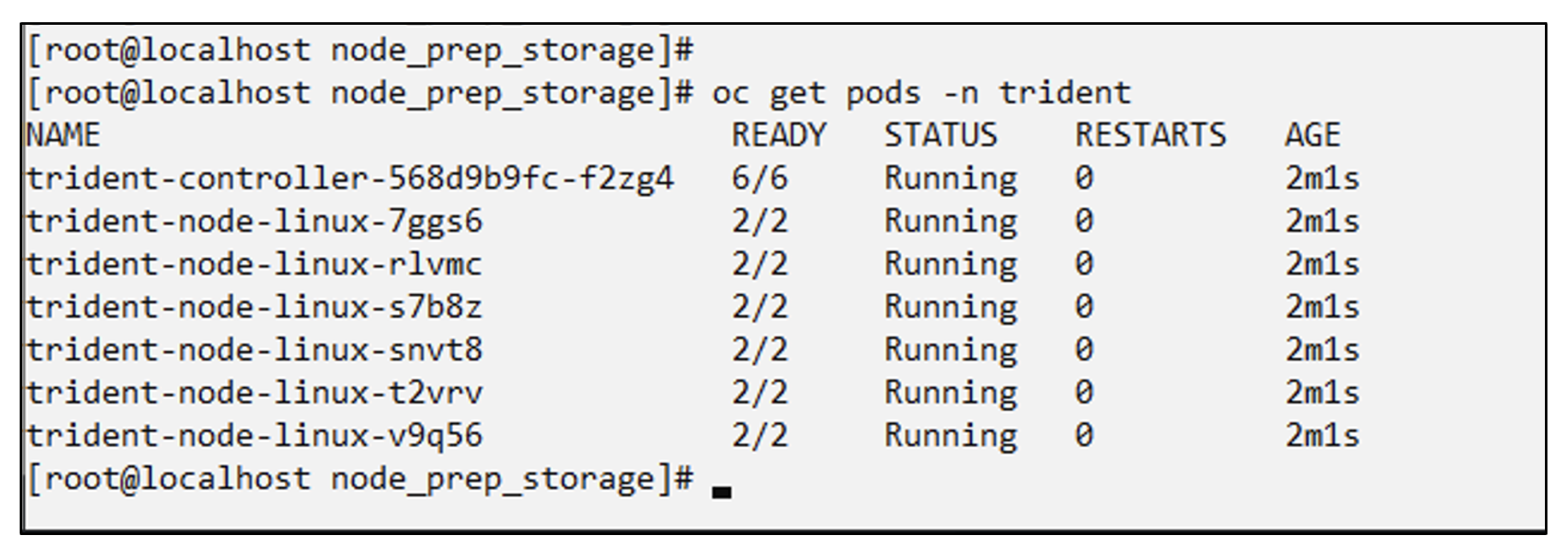The width and height of the screenshot is (1568, 547).
Task: Click the oc get pods command text
Action: tap(921, 92)
